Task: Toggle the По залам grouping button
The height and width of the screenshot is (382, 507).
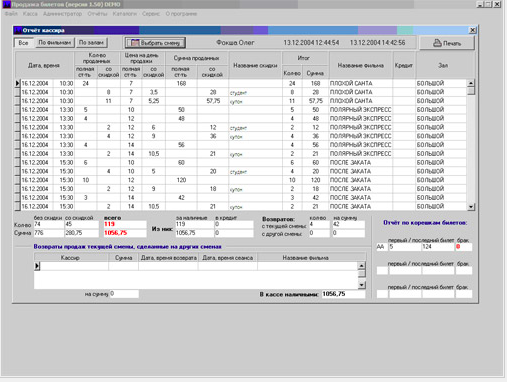Action: (x=91, y=43)
